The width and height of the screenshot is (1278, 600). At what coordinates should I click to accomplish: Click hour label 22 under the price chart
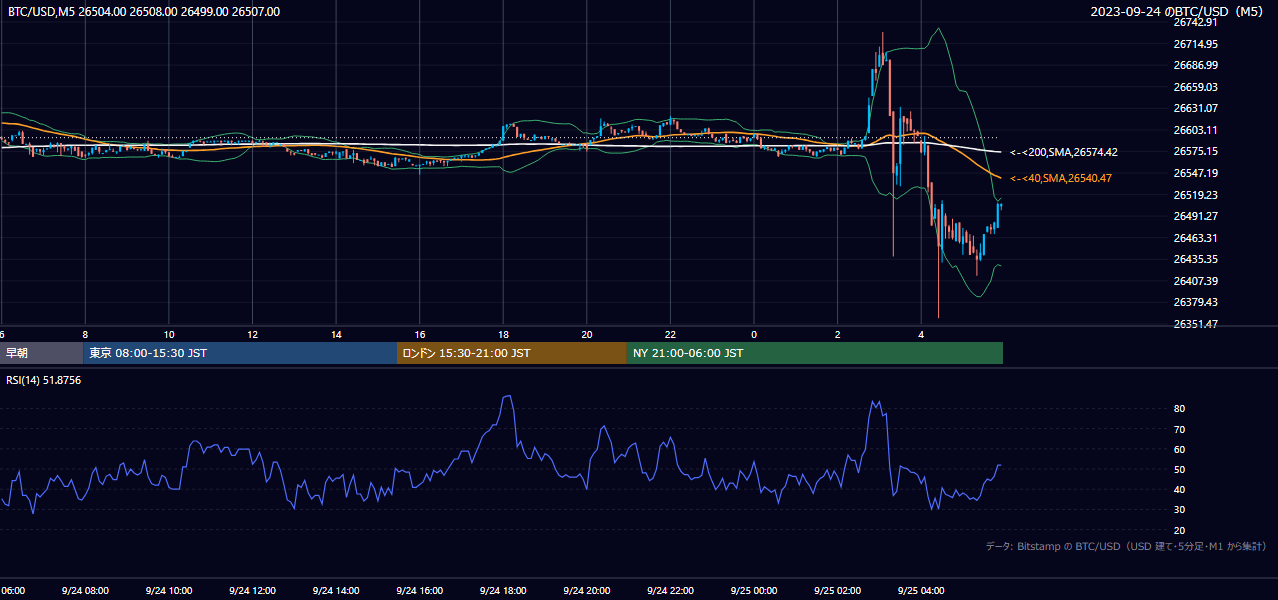(670, 334)
